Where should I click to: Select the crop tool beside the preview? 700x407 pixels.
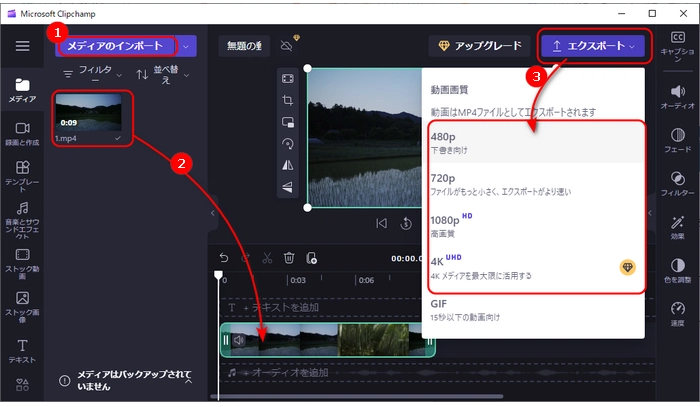288,100
